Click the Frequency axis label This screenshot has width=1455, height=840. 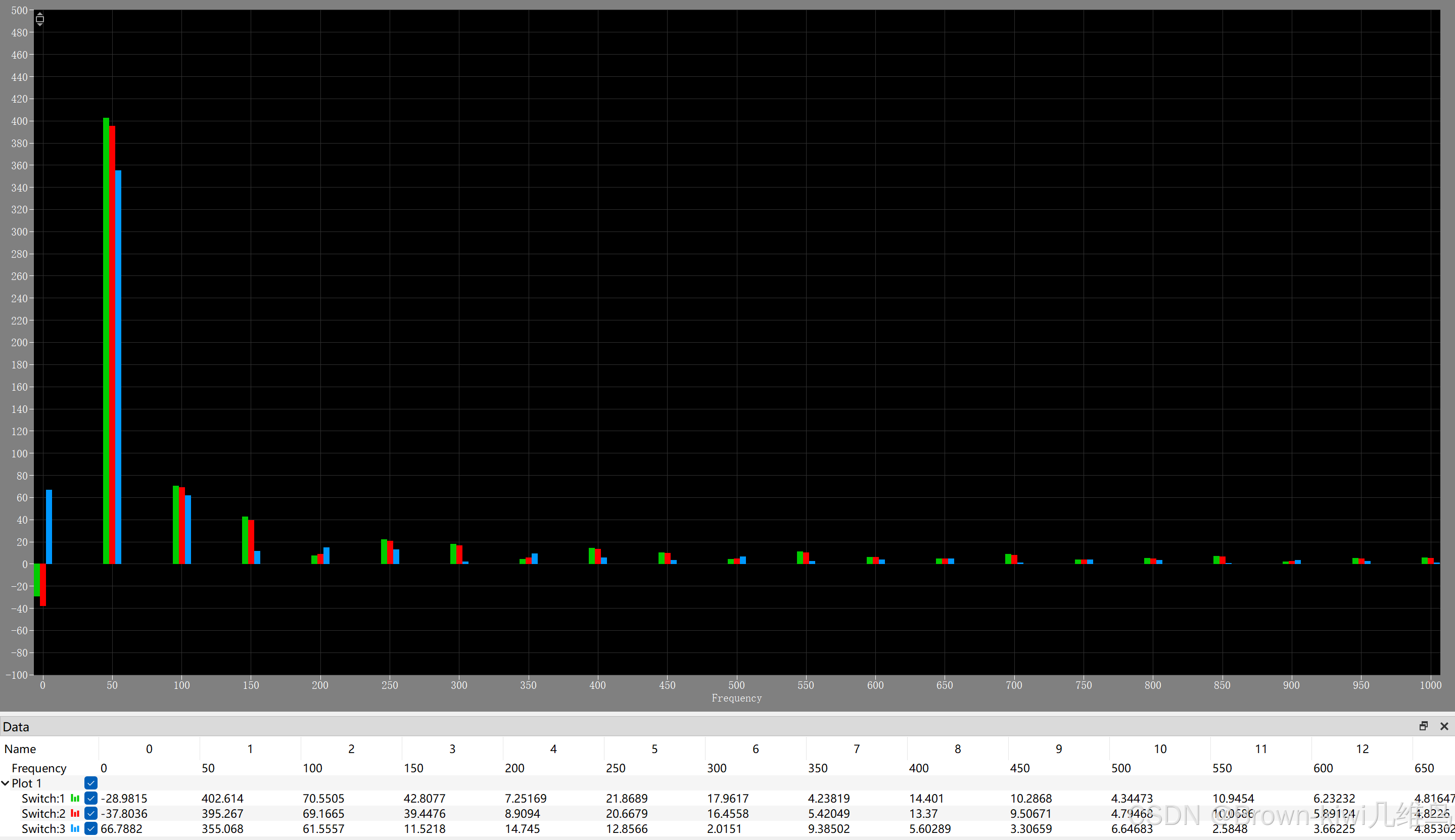(736, 698)
